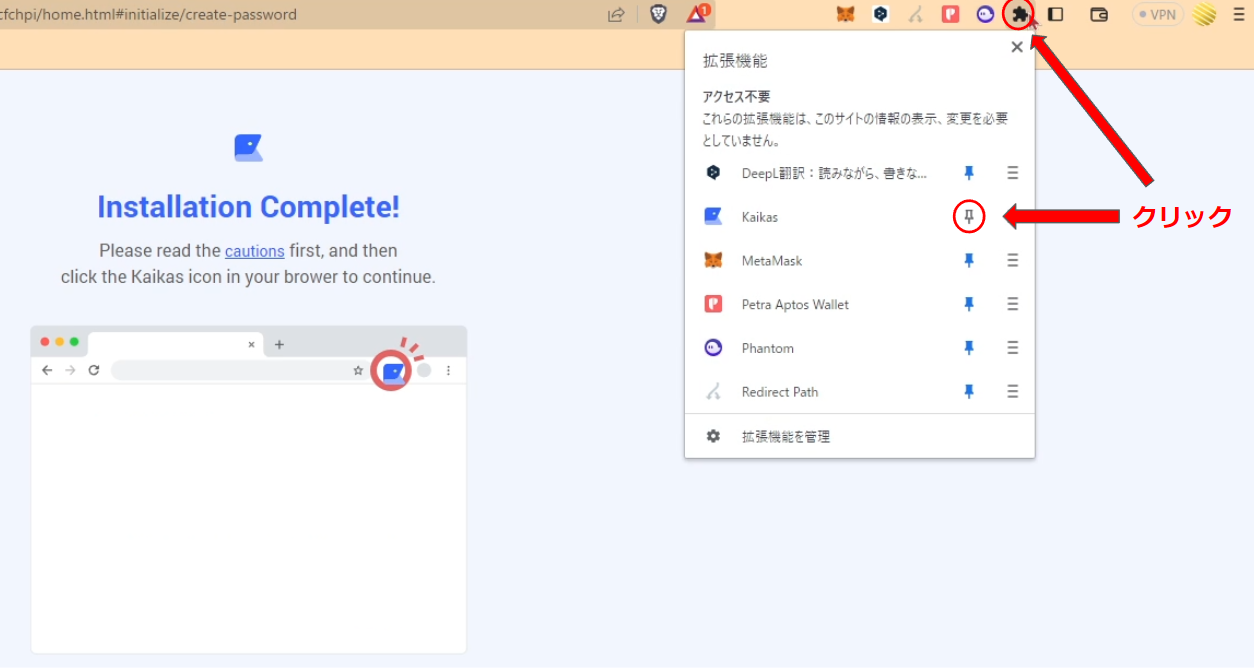1254x668 pixels.
Task: Open the cautions link
Action: coord(254,250)
